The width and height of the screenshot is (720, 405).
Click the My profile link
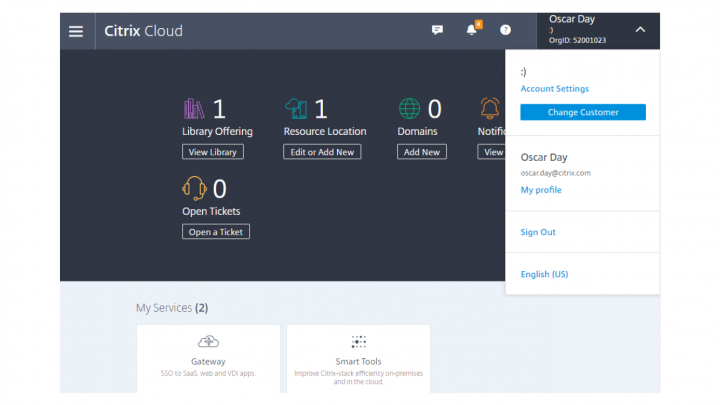[x=541, y=190]
